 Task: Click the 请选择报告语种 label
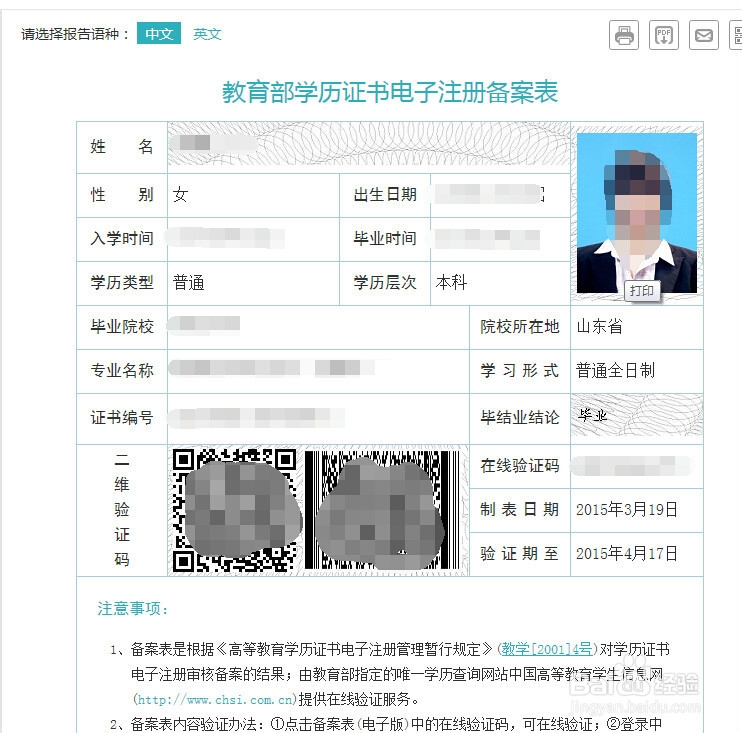point(75,34)
